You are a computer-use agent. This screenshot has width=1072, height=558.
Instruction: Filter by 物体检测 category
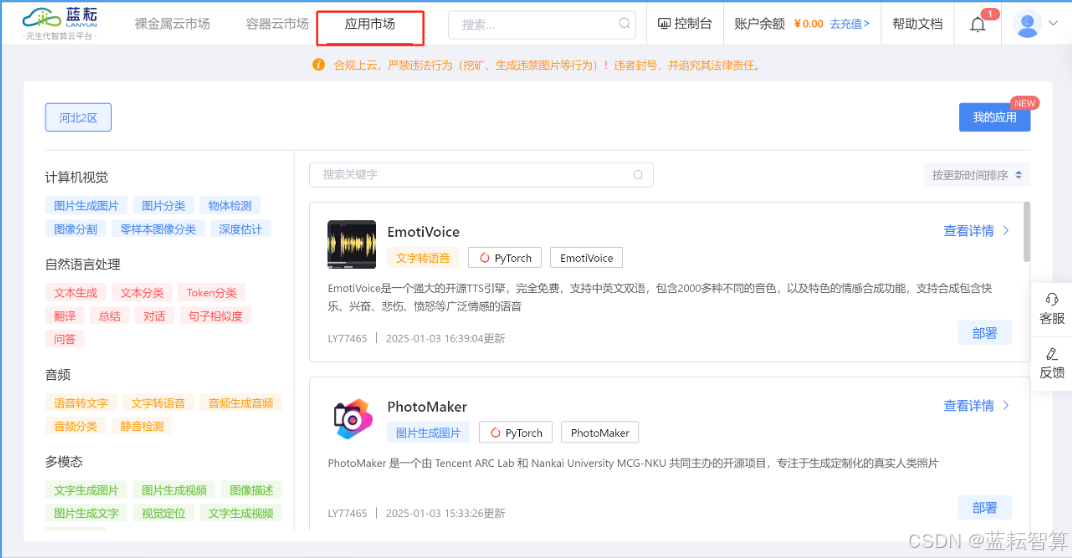(x=230, y=206)
